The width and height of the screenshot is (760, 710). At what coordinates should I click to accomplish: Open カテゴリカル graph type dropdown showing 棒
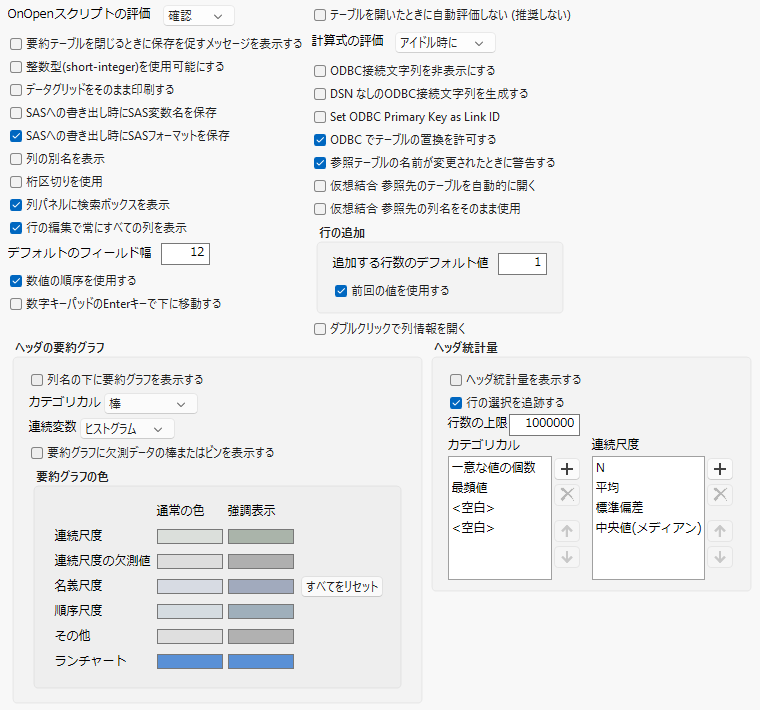[x=151, y=404]
